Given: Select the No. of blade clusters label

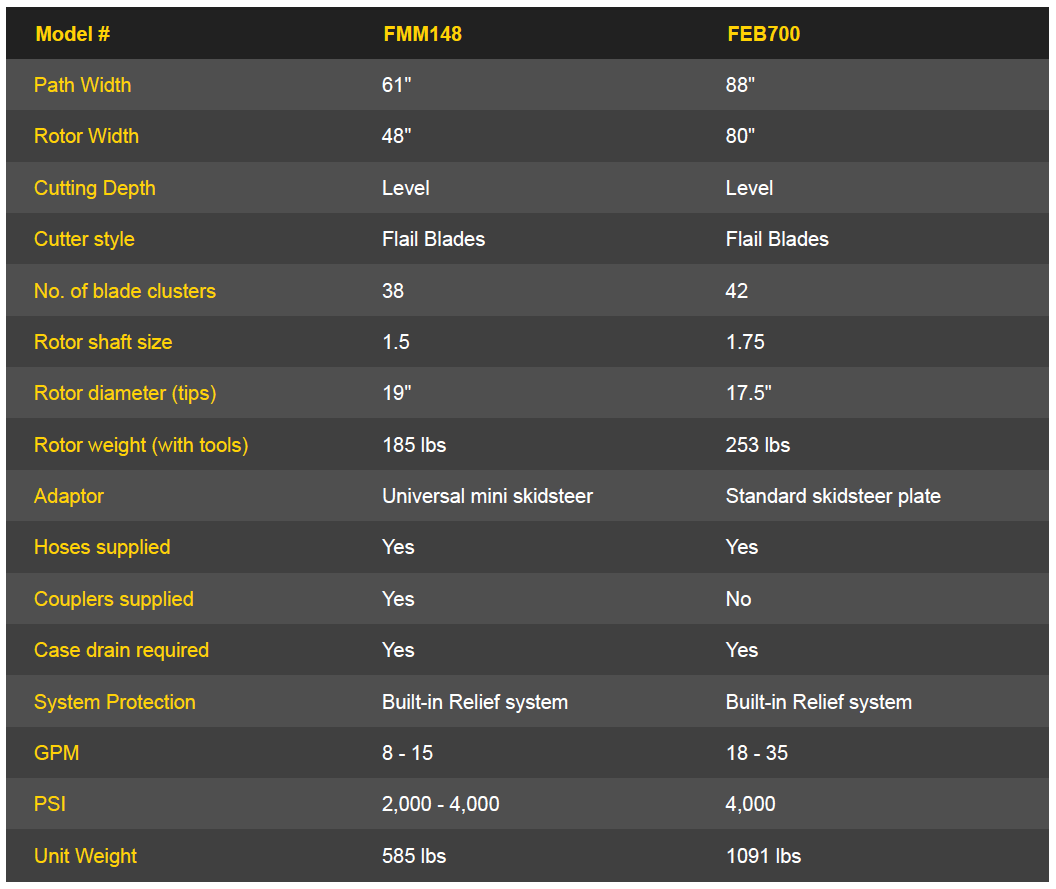Looking at the screenshot, I should click(125, 291).
